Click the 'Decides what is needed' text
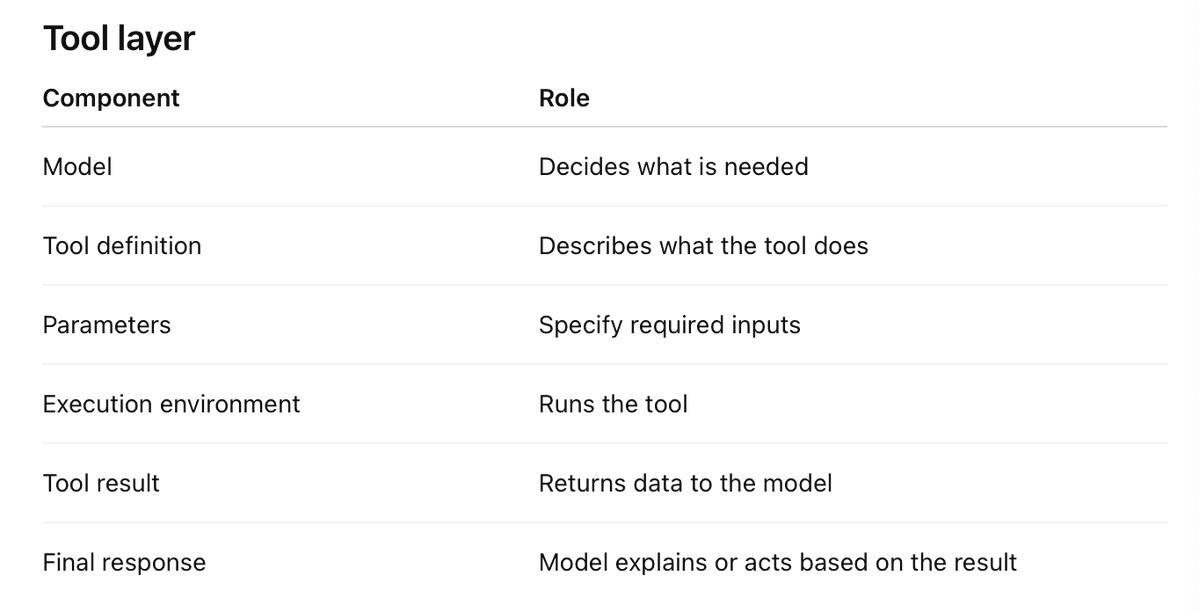1199x612 pixels. [673, 167]
